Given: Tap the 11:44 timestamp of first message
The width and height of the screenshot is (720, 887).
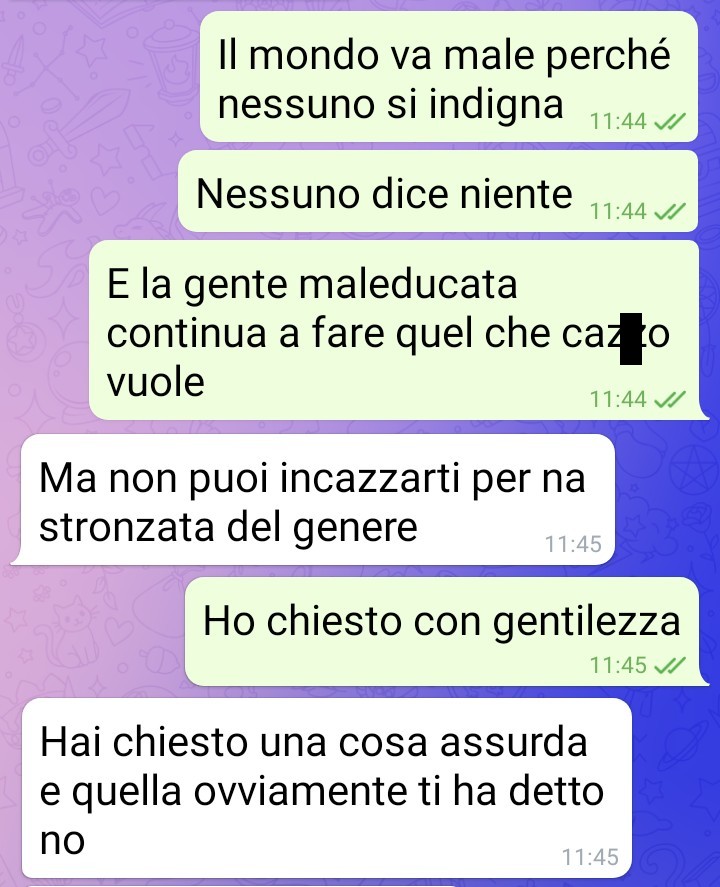Looking at the screenshot, I should pos(618,121).
